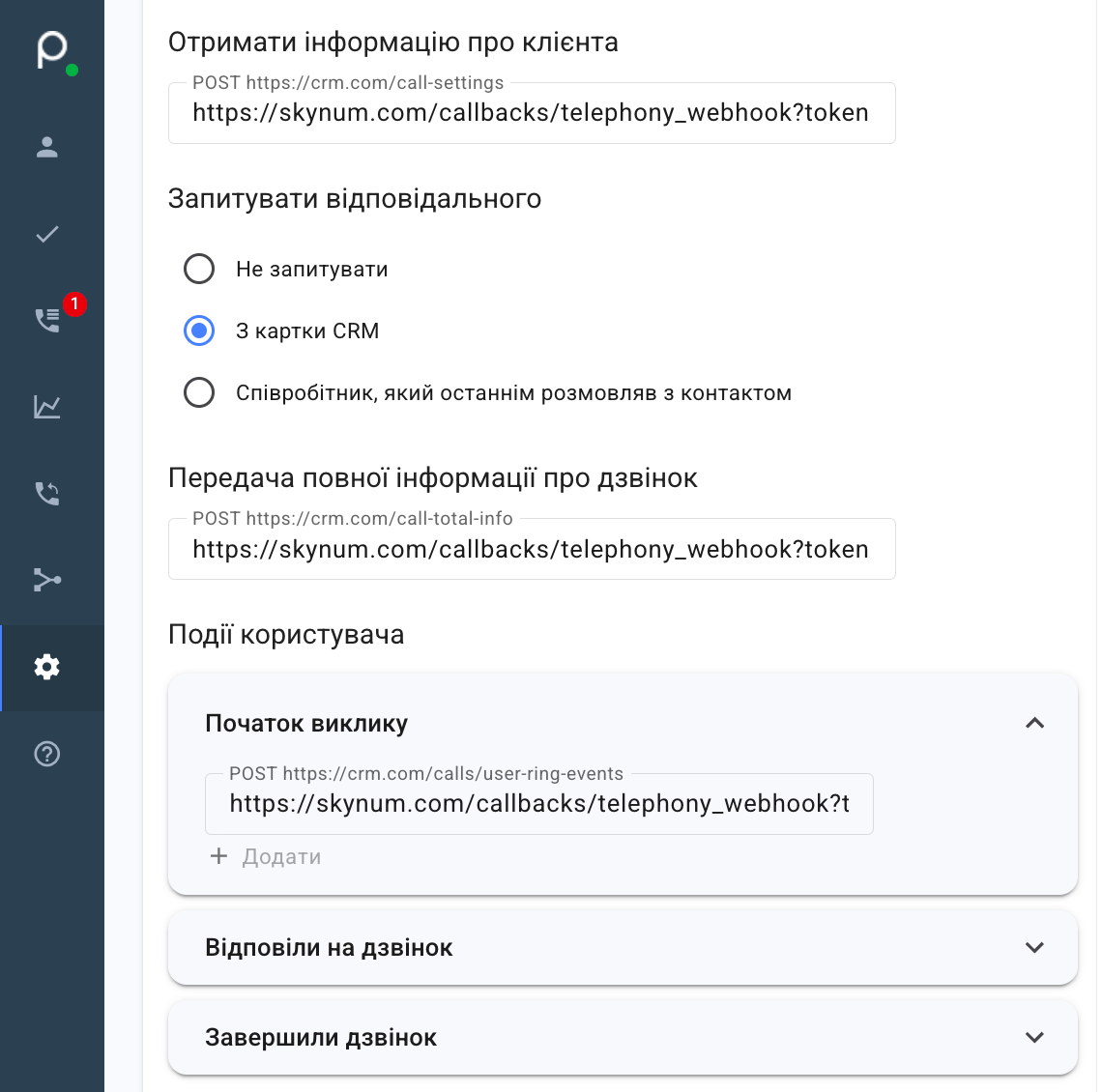
Task: Open the help question mark icon
Action: coord(47,754)
